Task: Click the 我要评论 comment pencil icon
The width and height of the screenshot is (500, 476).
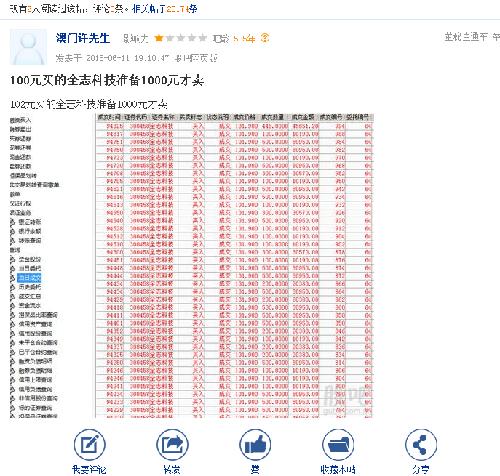Action: 89,445
